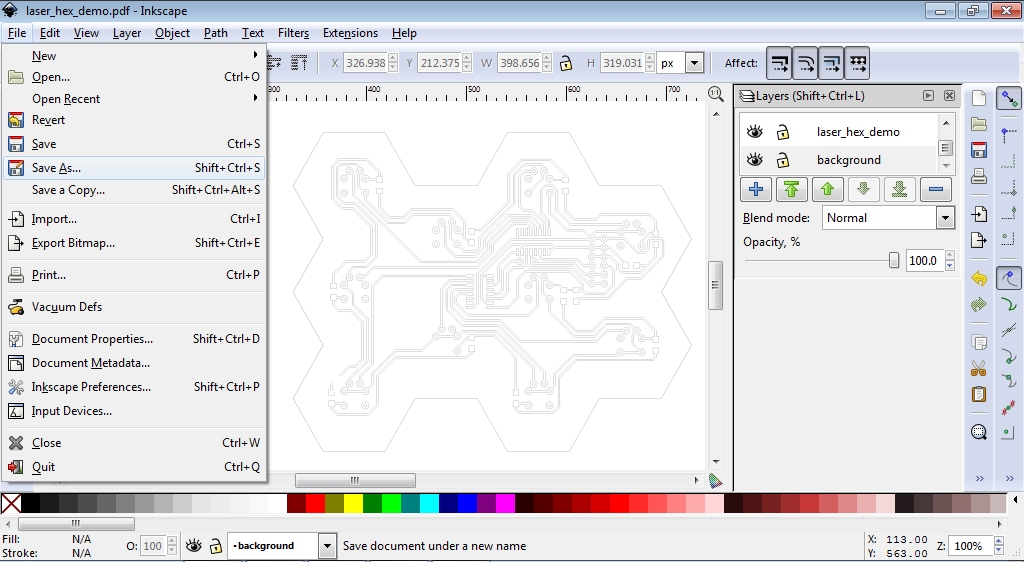1024x562 pixels.
Task: Click the Print printer icon in File menu
Action: pos(16,275)
